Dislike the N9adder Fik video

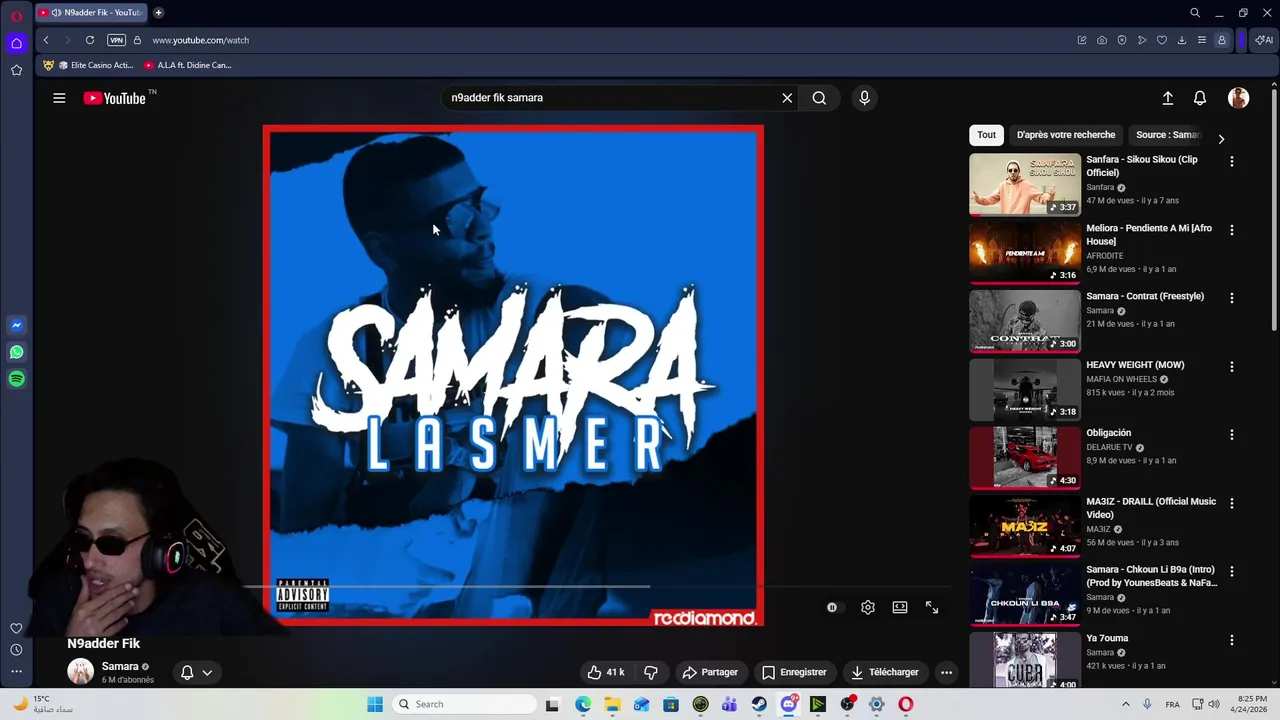pyautogui.click(x=651, y=672)
